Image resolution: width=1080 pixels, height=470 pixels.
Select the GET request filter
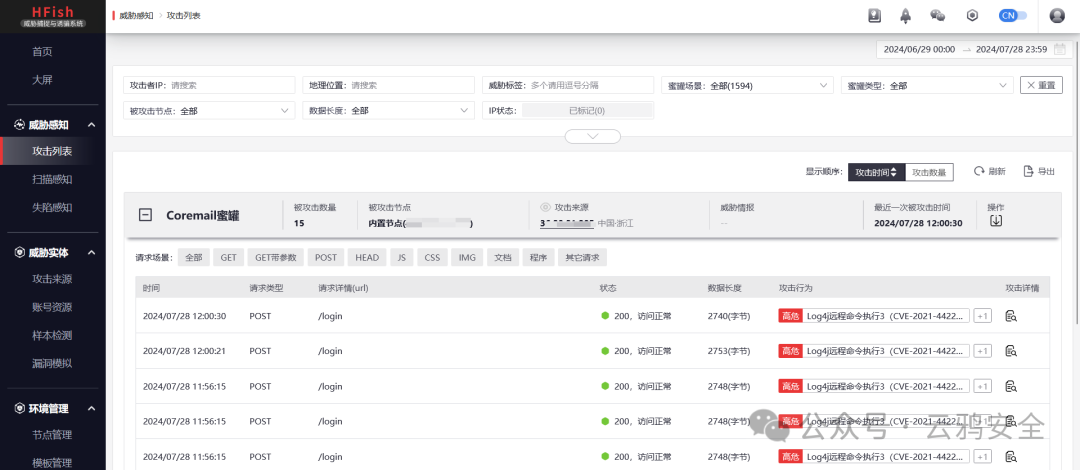click(229, 258)
